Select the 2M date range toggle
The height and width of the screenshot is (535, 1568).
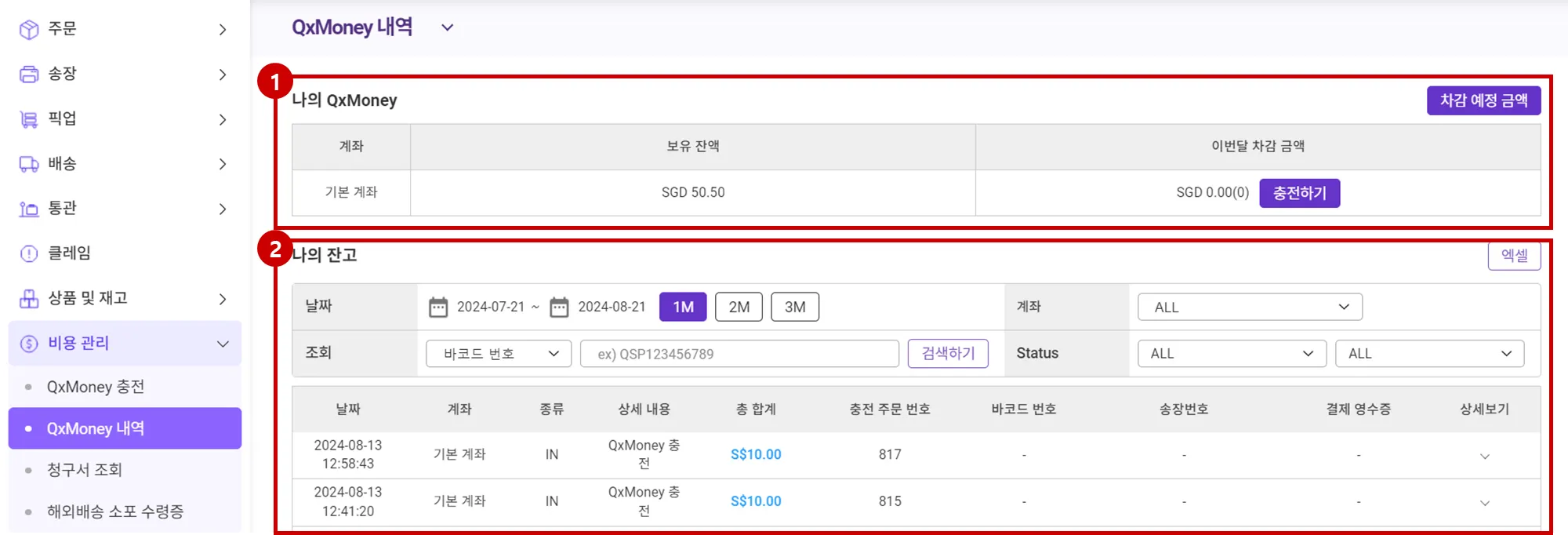tap(739, 307)
